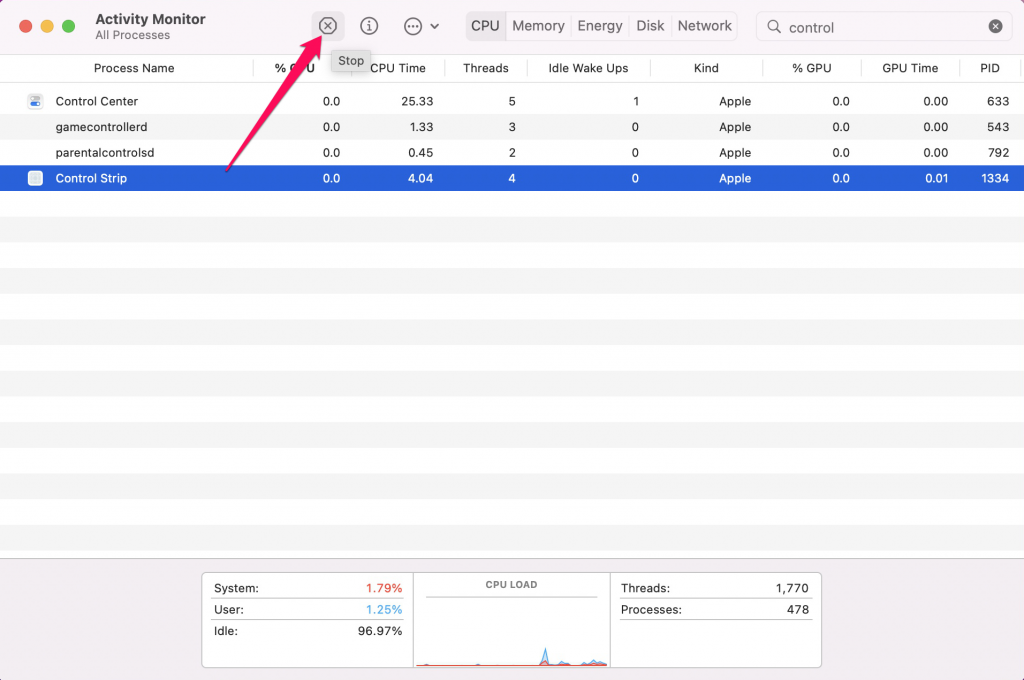Select the Control Strip app icon
This screenshot has width=1024, height=680.
click(35, 178)
